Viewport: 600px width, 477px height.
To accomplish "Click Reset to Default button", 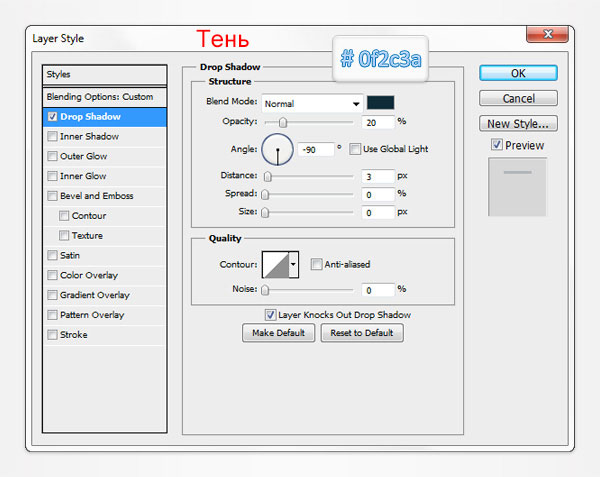I will click(362, 333).
